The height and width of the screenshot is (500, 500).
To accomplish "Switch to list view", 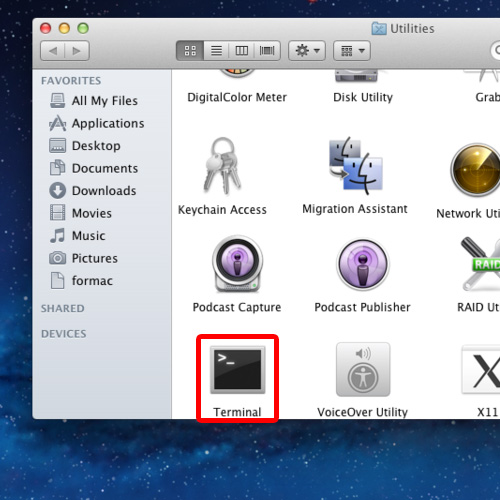I will (x=216, y=51).
